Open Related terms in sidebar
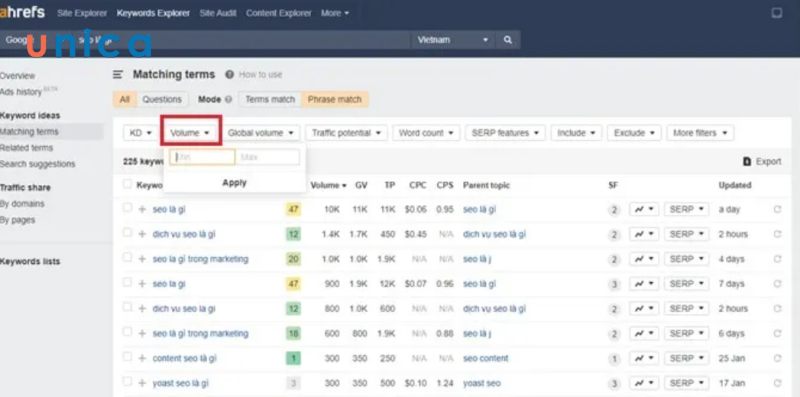 click(26, 148)
